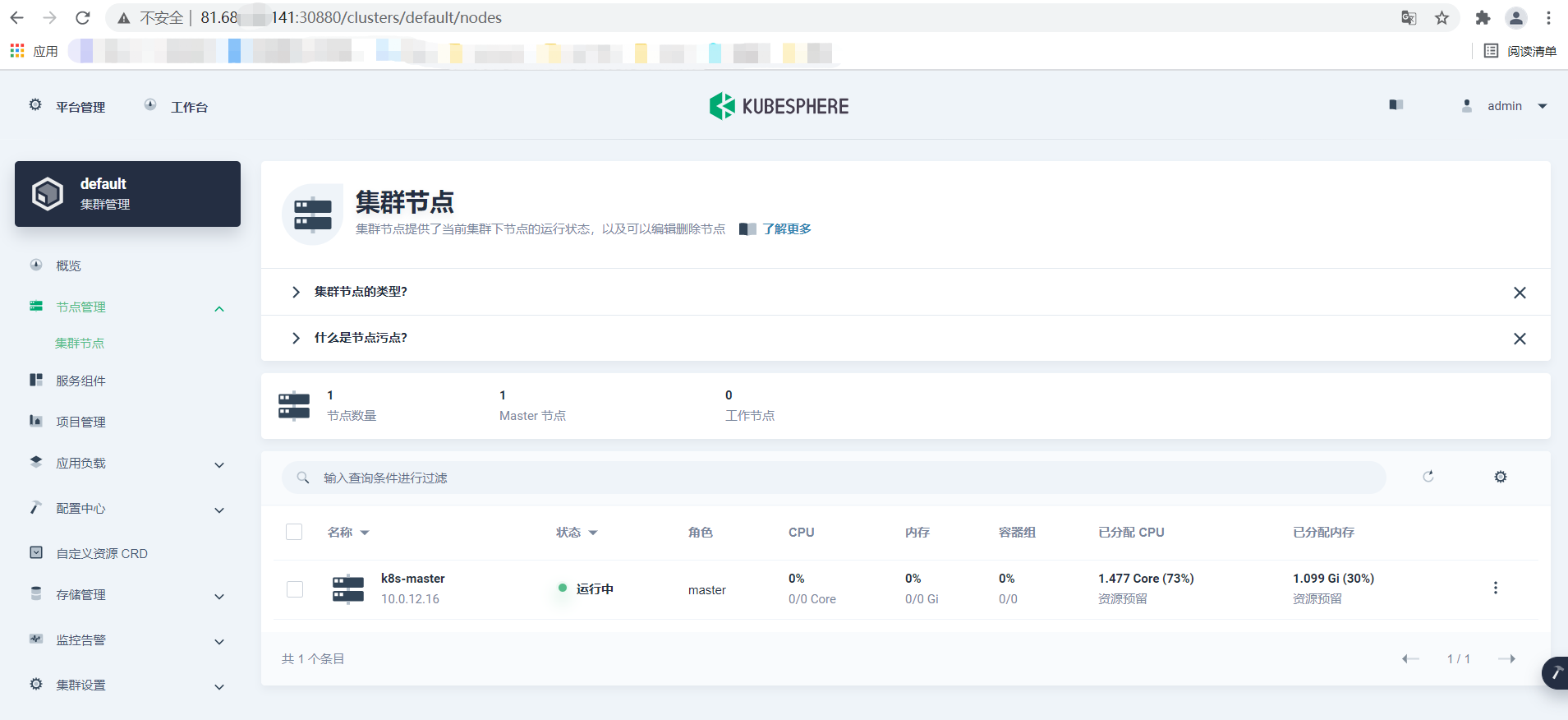Viewport: 1568px width, 720px height.
Task: Click the 概览 sidebar icon
Action: (36, 265)
